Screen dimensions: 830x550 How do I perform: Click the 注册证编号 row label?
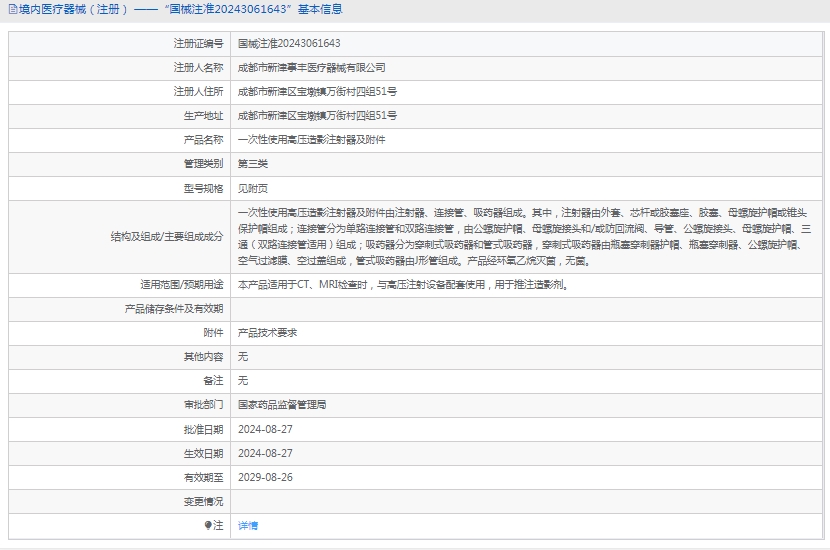click(198, 44)
